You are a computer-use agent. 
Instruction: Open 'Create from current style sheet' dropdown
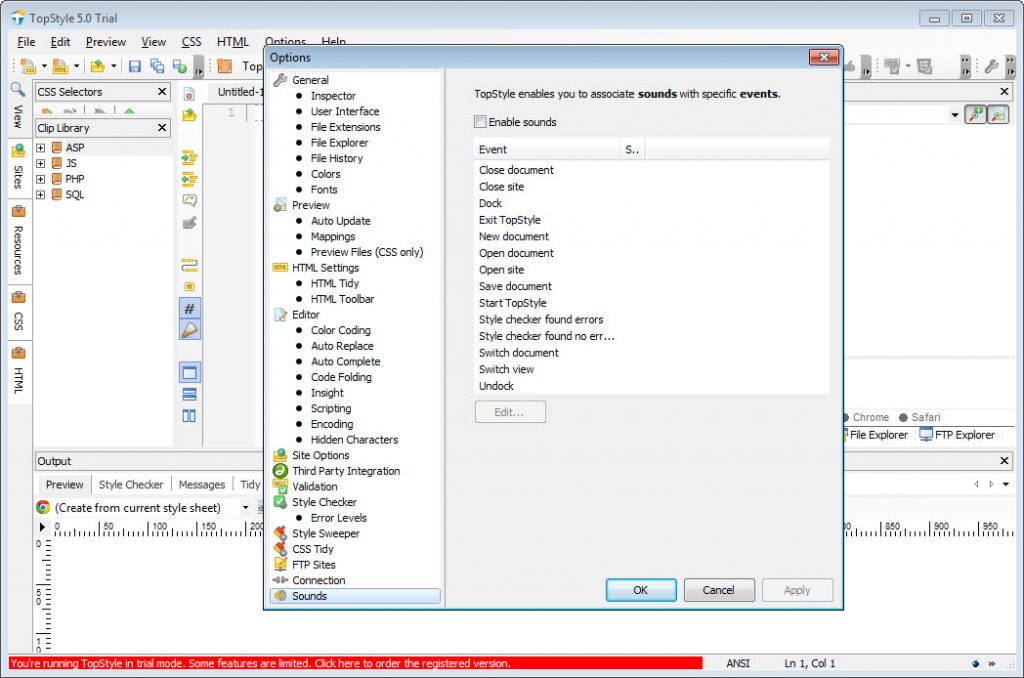tap(246, 508)
